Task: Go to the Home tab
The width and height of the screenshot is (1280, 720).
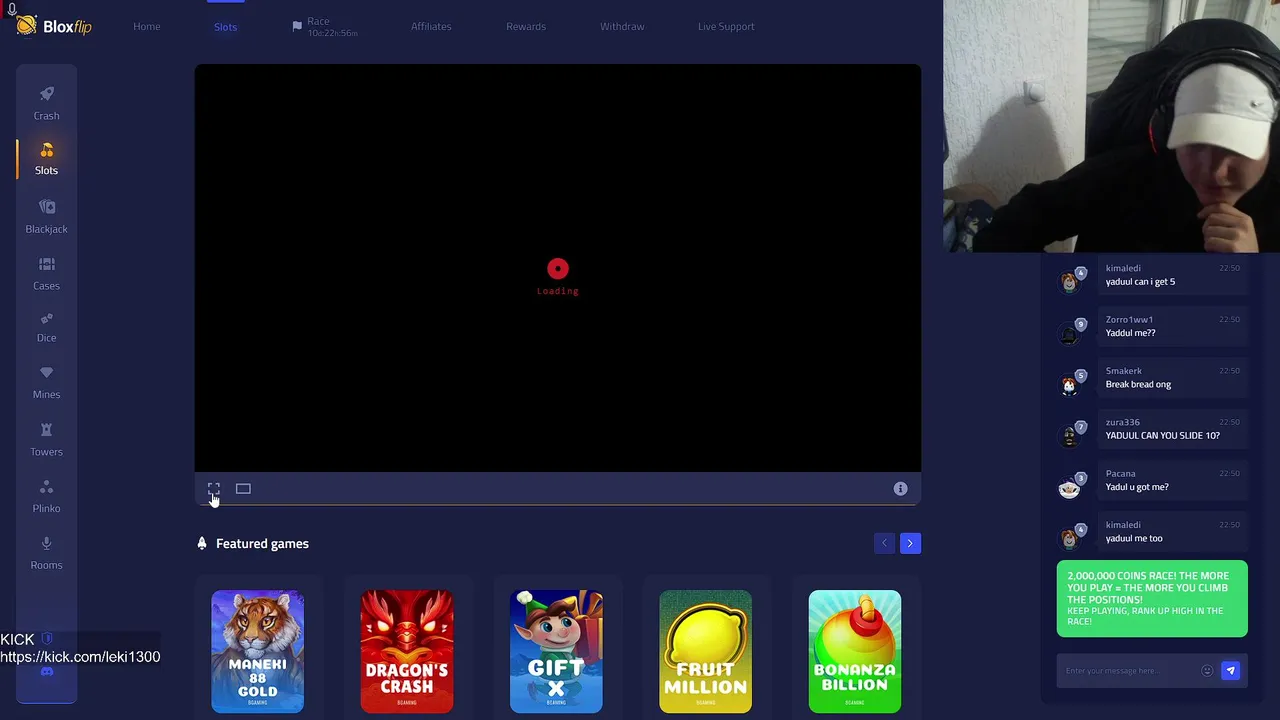Action: point(147,26)
